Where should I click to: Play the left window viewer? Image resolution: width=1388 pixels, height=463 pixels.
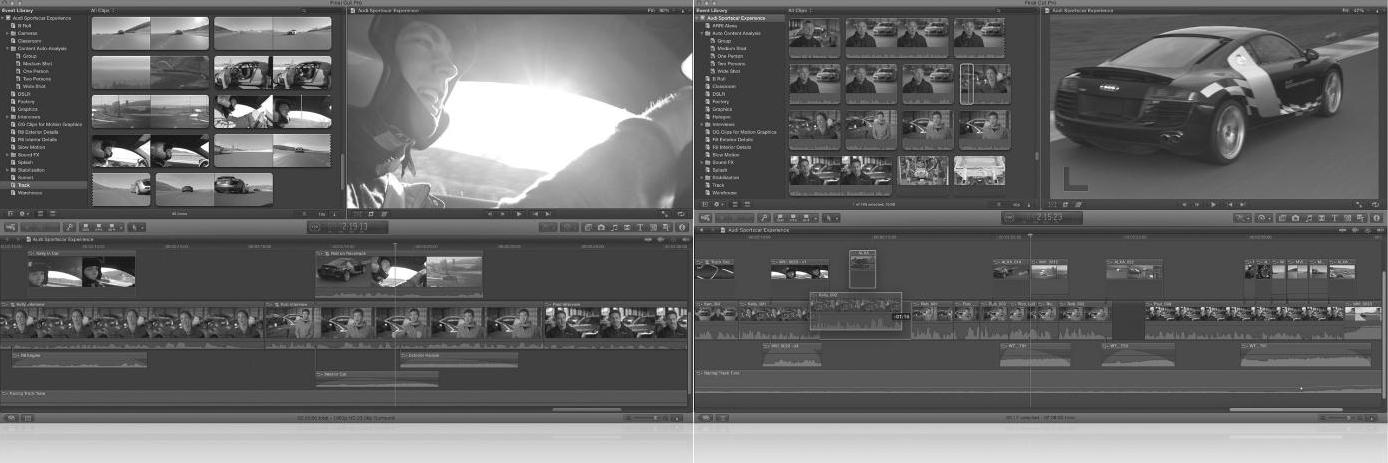(519, 213)
